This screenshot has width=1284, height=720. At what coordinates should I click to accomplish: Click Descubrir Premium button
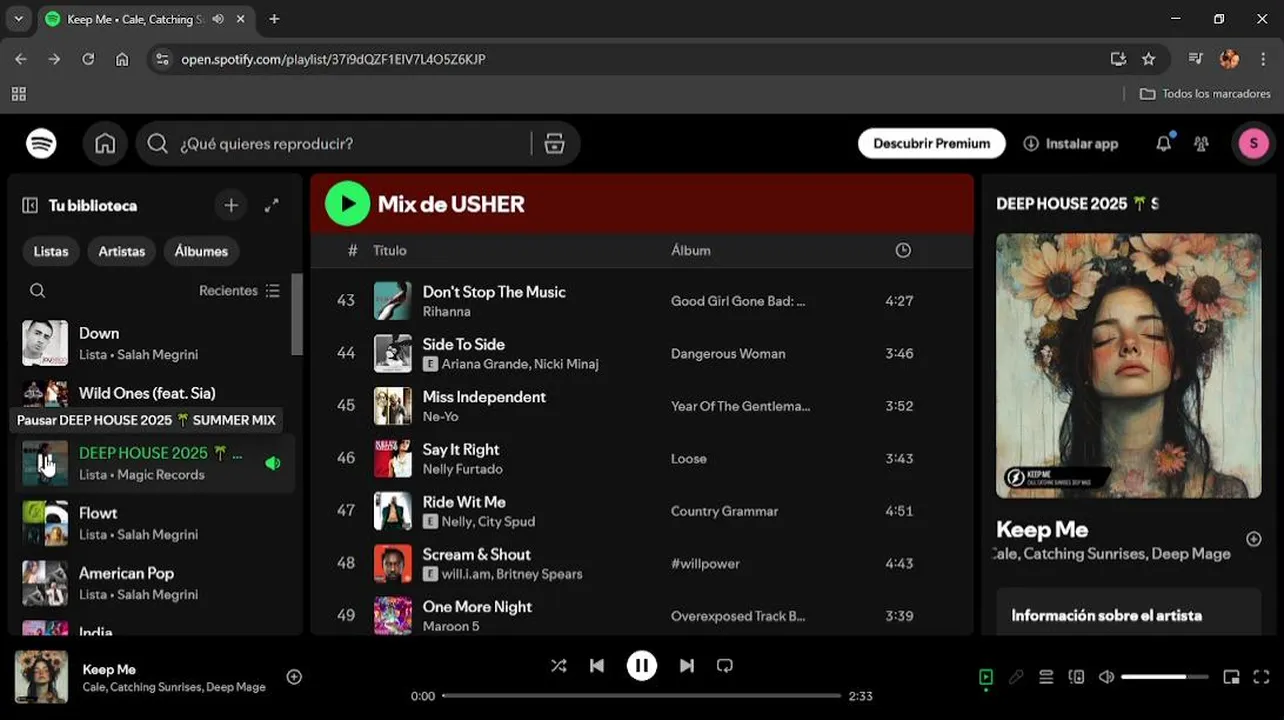point(932,144)
